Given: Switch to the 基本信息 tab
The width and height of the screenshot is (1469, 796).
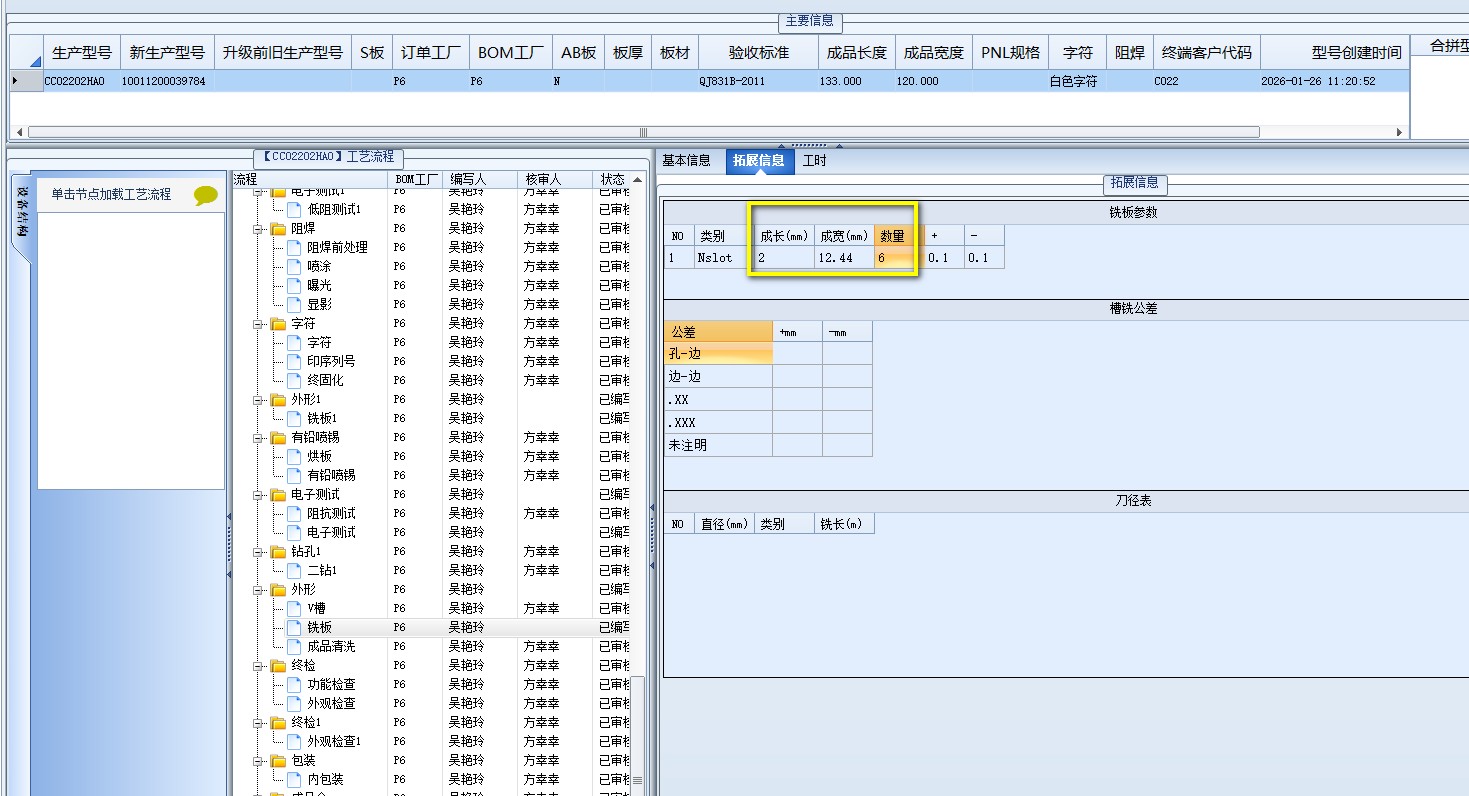Looking at the screenshot, I should click(x=687, y=160).
